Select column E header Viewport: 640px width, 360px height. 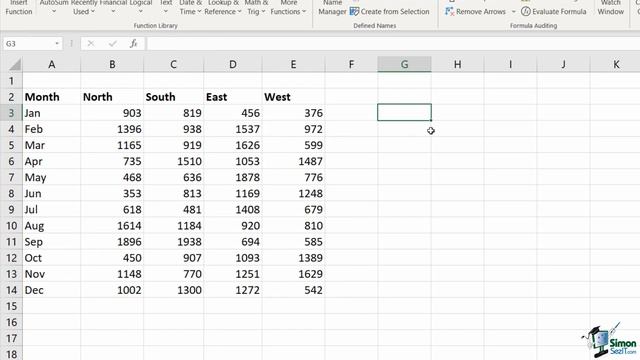point(293,64)
